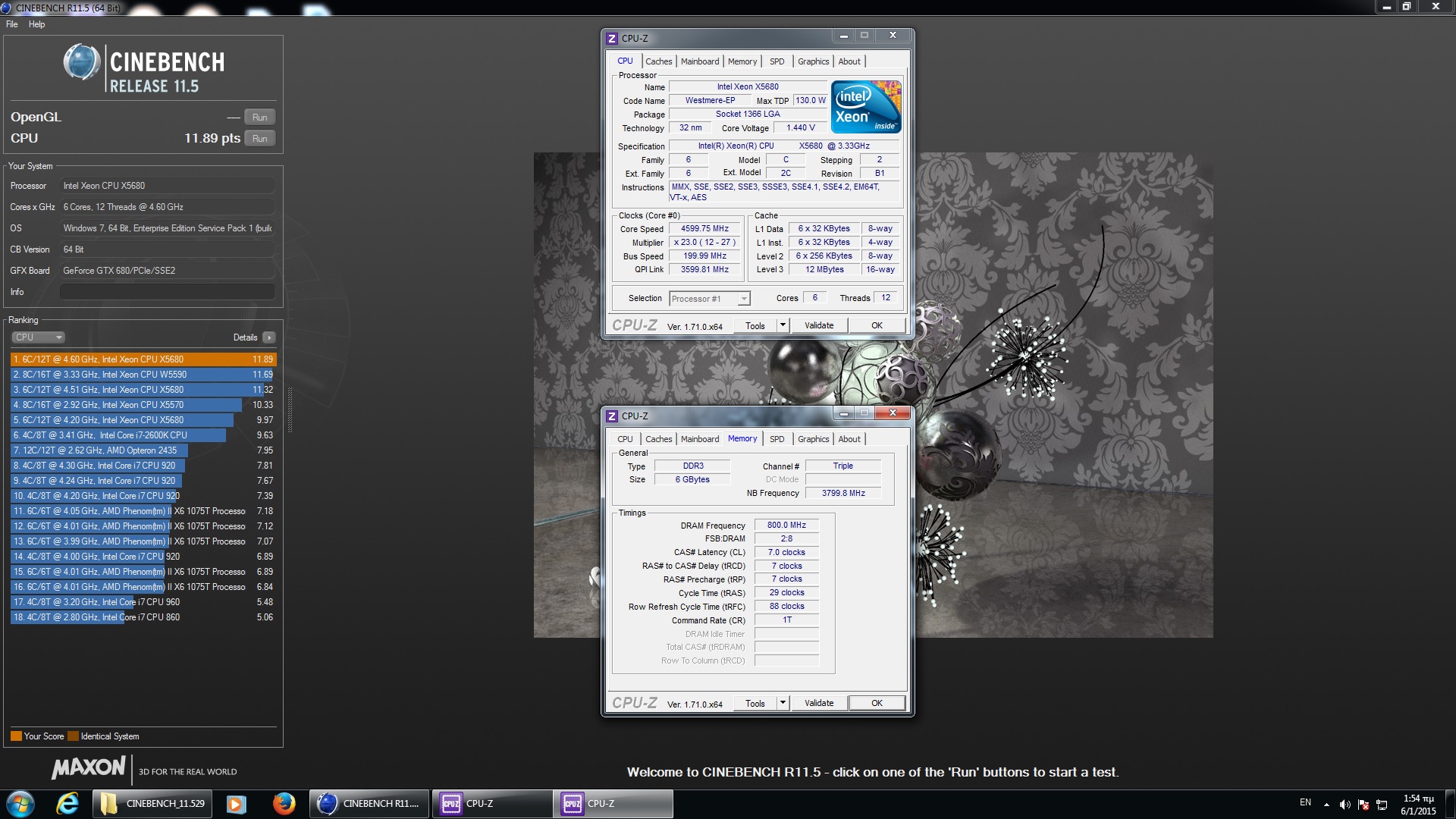This screenshot has width=1456, height=819.
Task: Launch Internet Explorer from taskbar
Action: (67, 804)
